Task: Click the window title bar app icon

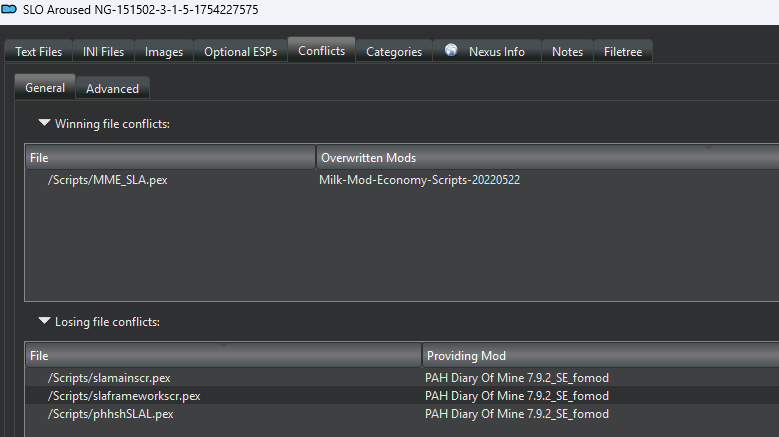Action: (x=9, y=9)
